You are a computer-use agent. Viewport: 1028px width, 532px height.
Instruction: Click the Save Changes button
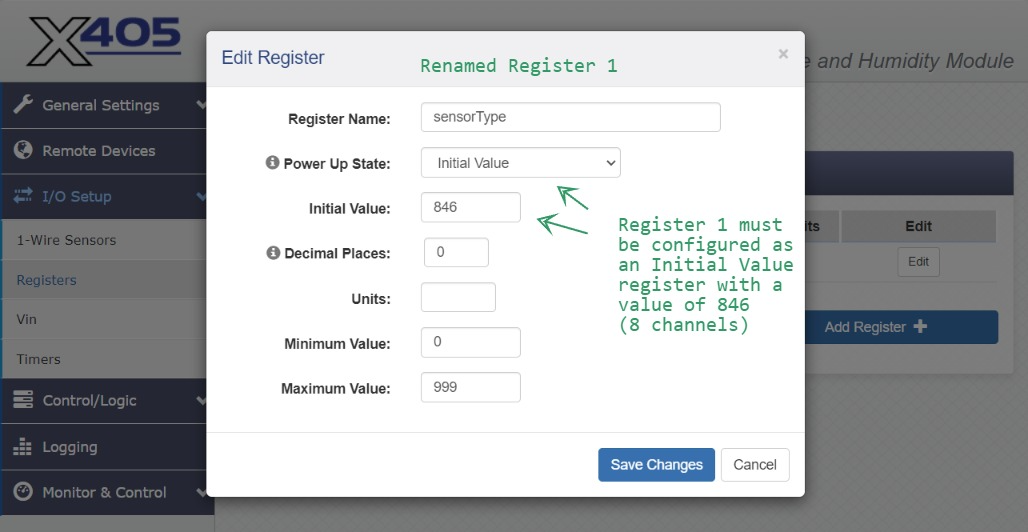[656, 464]
